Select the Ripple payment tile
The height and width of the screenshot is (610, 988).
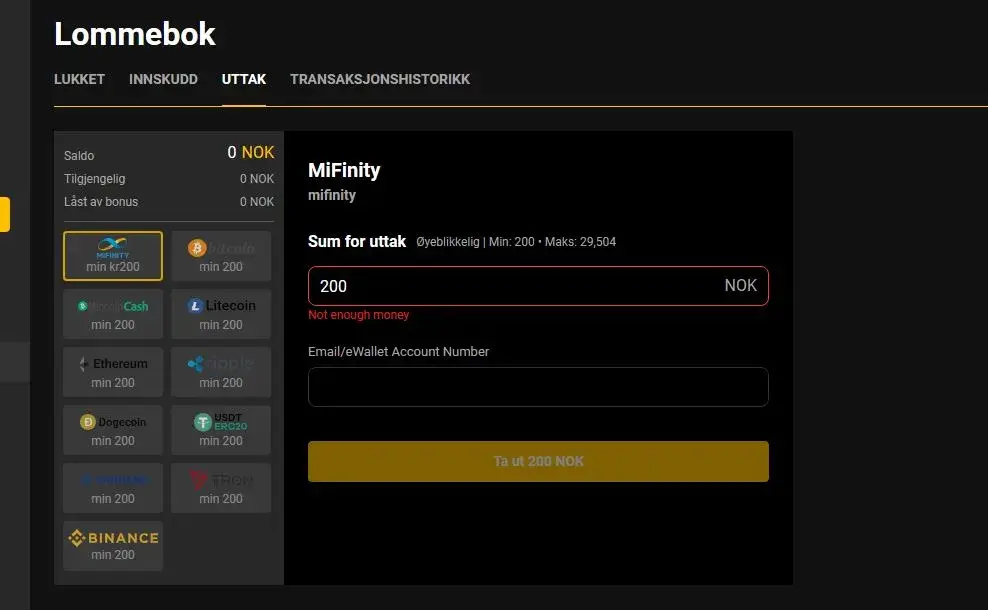click(221, 372)
